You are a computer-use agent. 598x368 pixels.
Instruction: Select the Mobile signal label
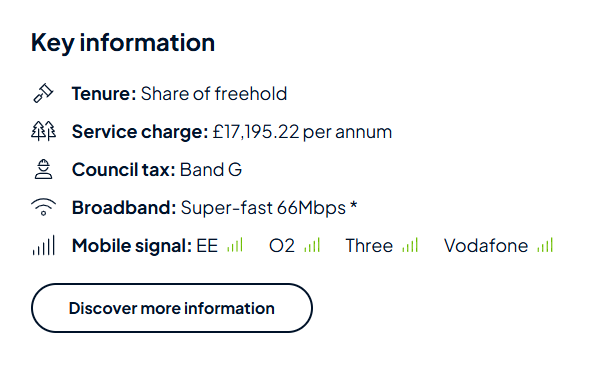click(x=132, y=246)
